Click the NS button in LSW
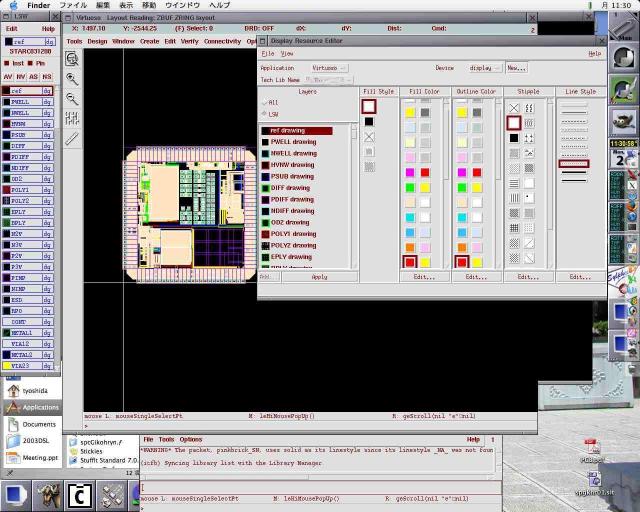640x512 pixels. pyautogui.click(x=47, y=77)
